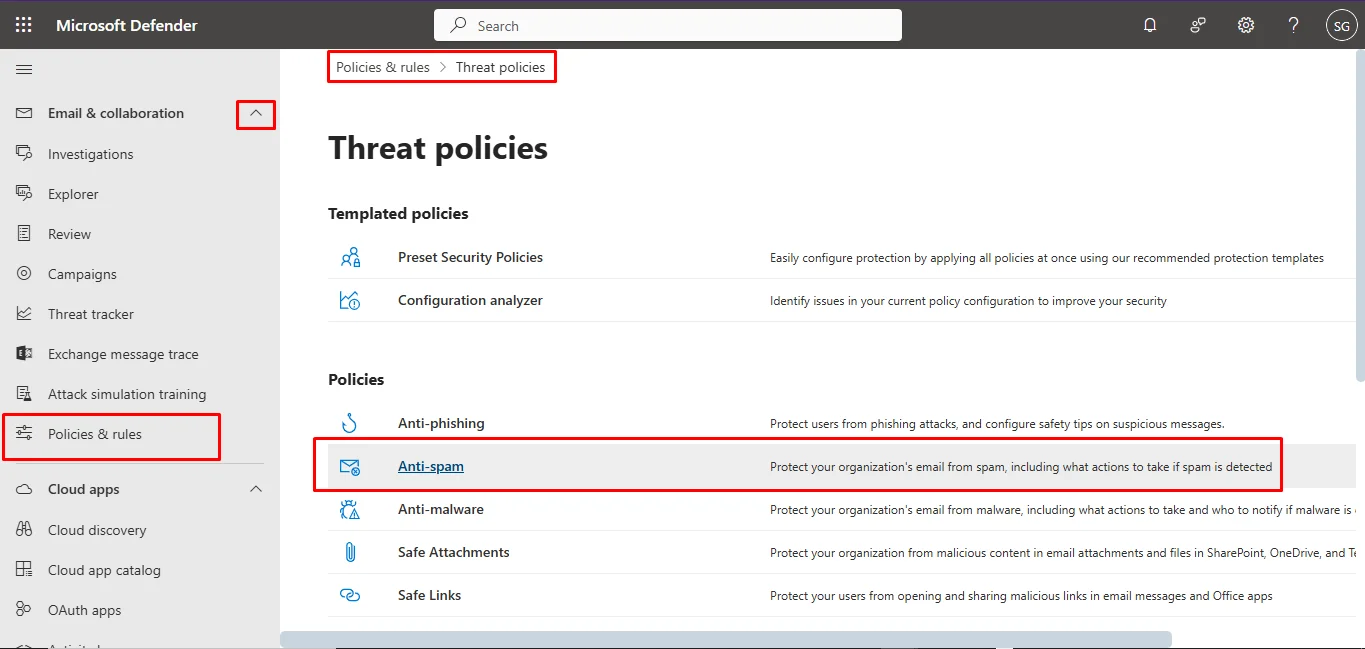Click the Explorer sidebar icon

[x=24, y=193]
